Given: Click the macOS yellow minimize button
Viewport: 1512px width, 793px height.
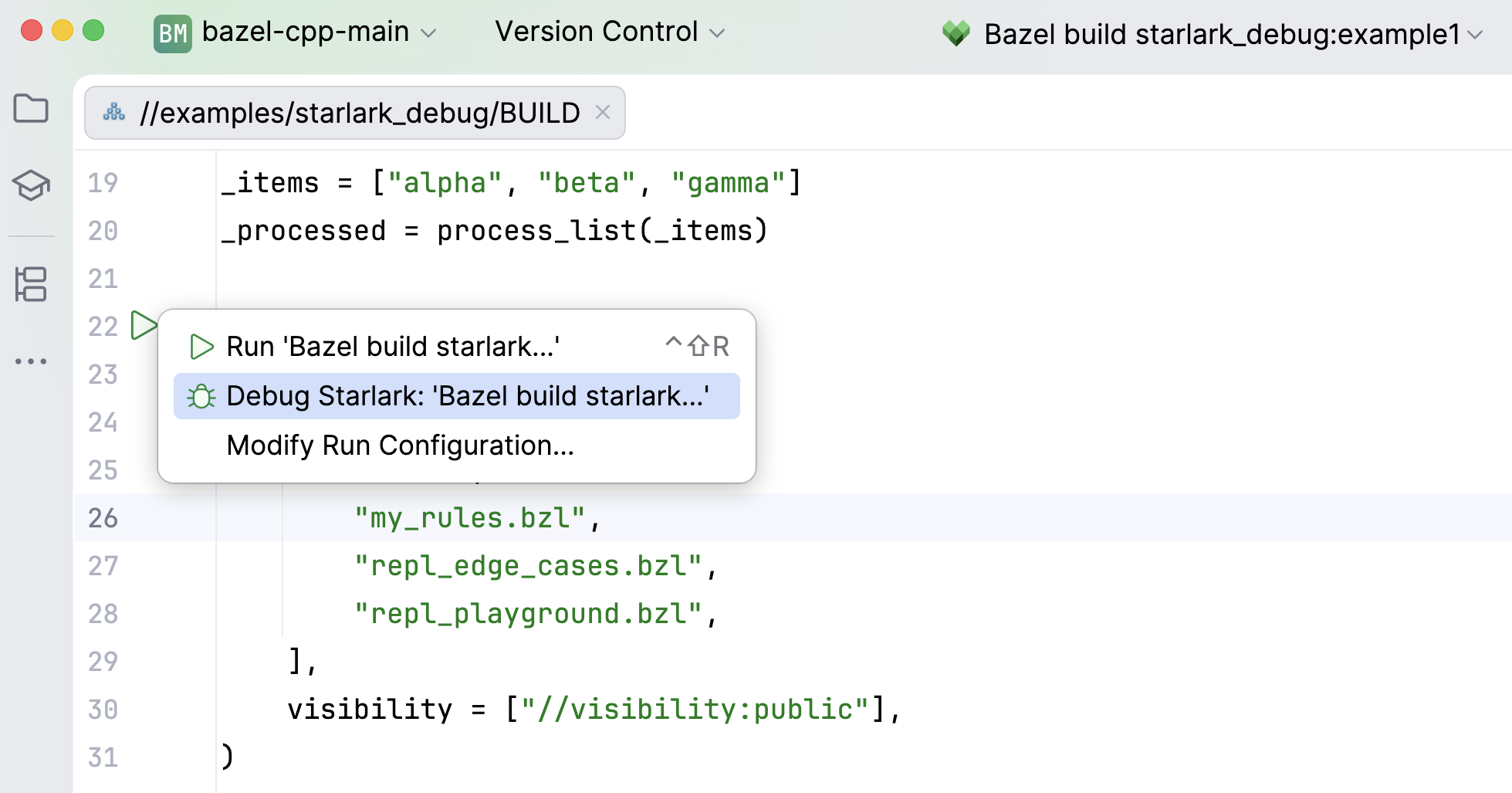Looking at the screenshot, I should click(63, 31).
